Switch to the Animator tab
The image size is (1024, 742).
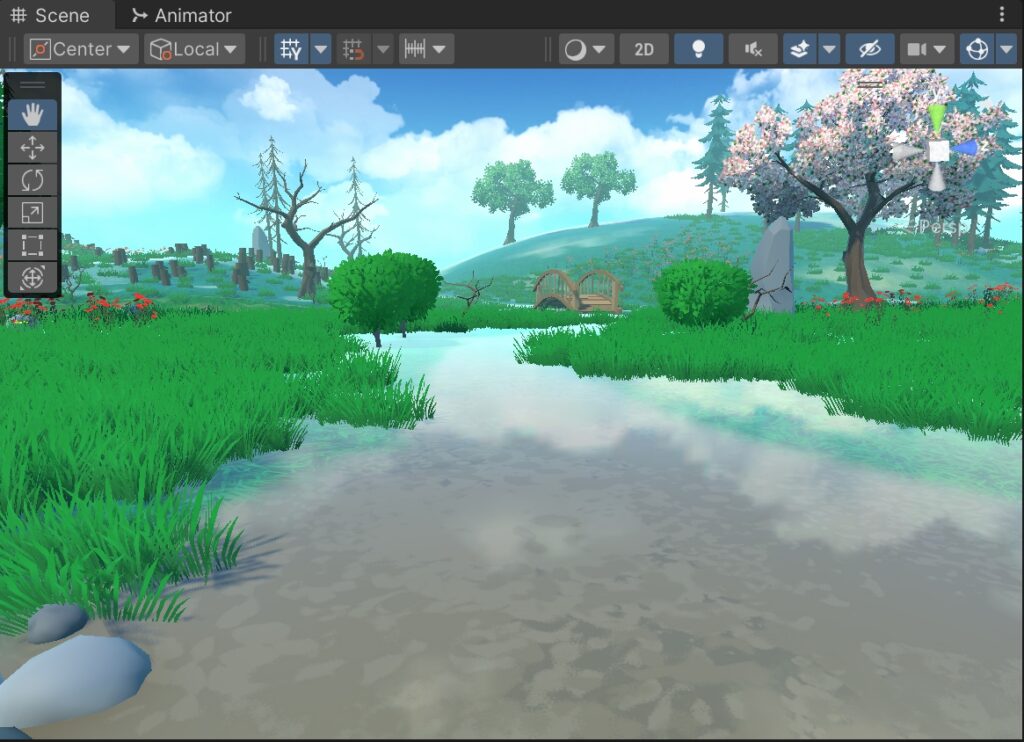(181, 15)
